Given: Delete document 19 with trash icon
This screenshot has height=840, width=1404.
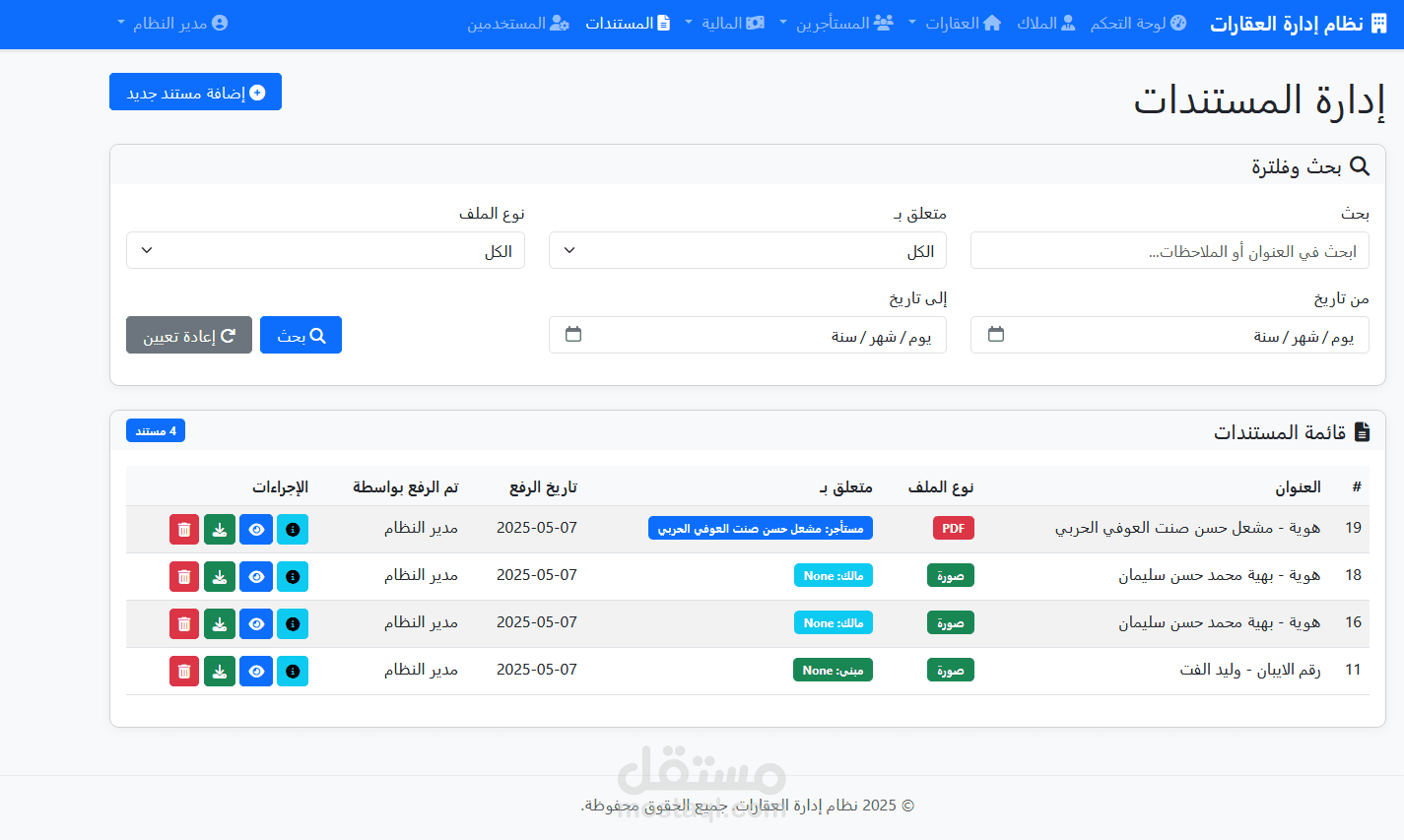Looking at the screenshot, I should click(184, 530).
